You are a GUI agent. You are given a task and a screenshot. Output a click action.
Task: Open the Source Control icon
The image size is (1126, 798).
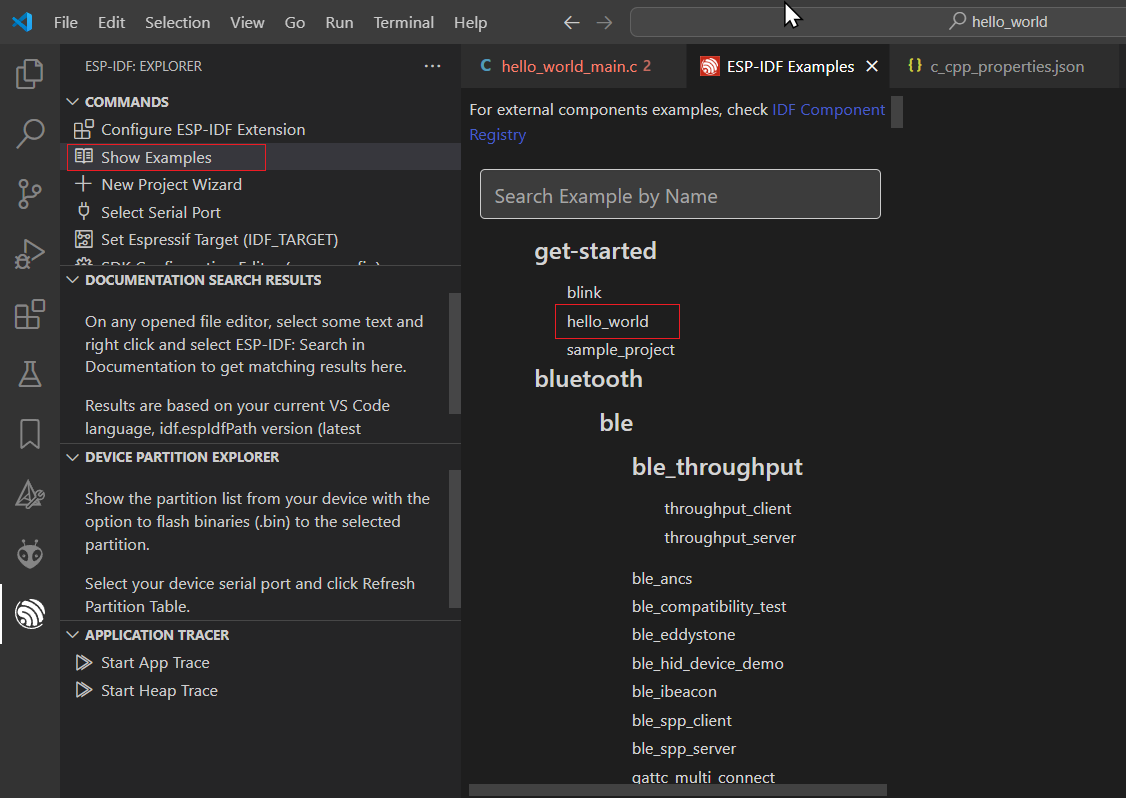pyautogui.click(x=29, y=194)
